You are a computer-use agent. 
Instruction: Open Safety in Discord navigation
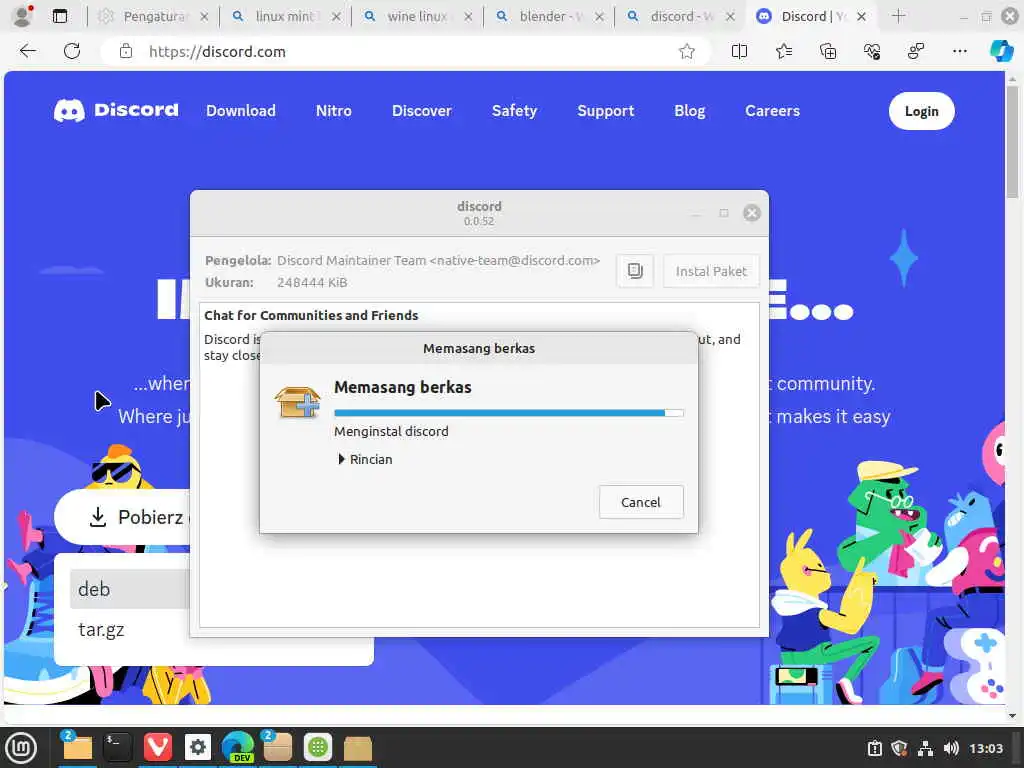pos(515,111)
